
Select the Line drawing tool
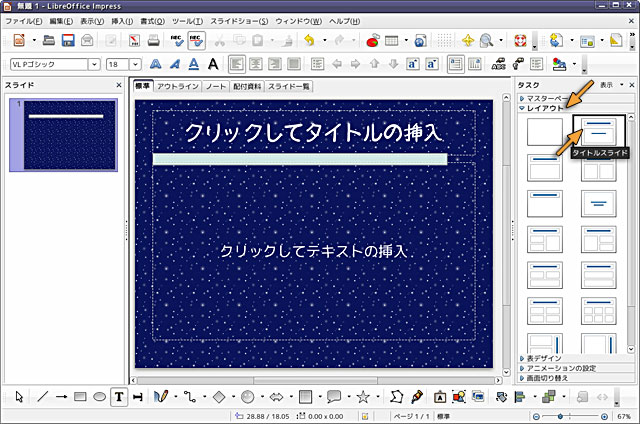[43, 397]
